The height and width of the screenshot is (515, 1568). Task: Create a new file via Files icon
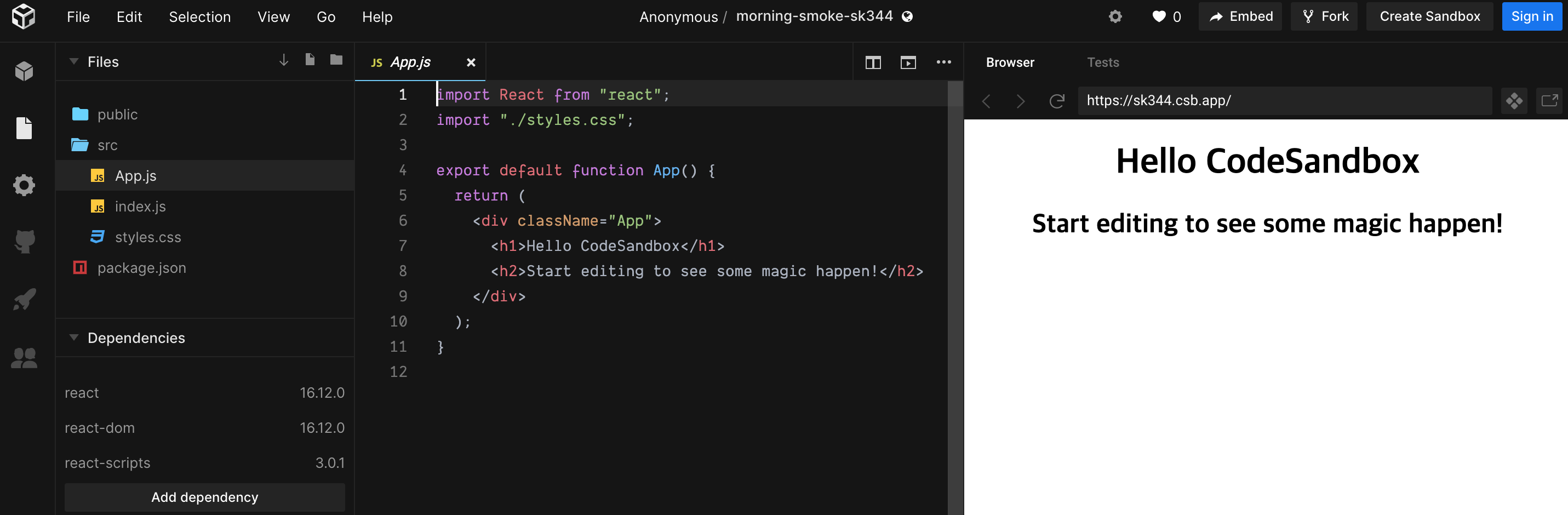(x=310, y=59)
